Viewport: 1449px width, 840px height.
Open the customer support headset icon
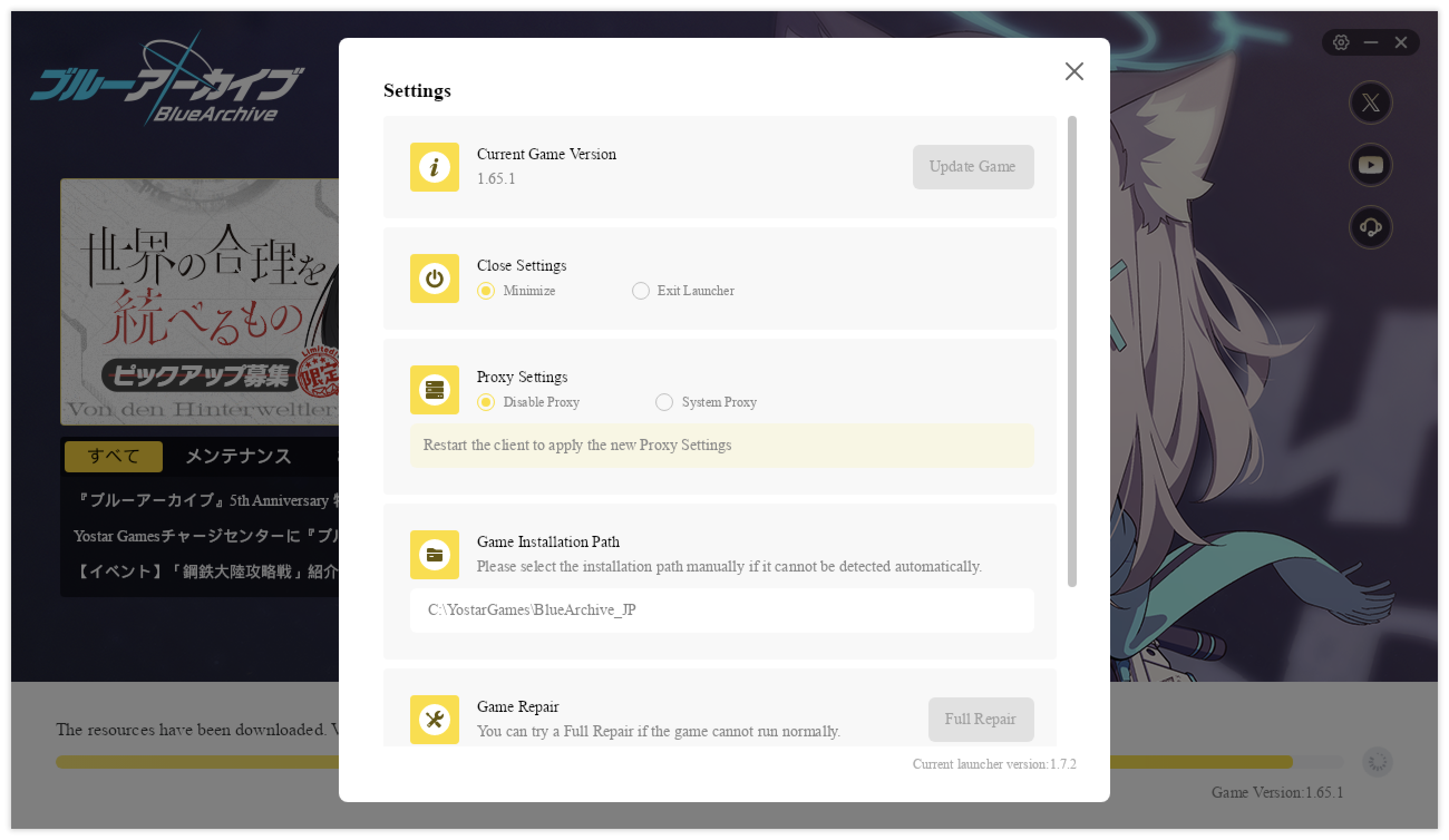pos(1370,227)
